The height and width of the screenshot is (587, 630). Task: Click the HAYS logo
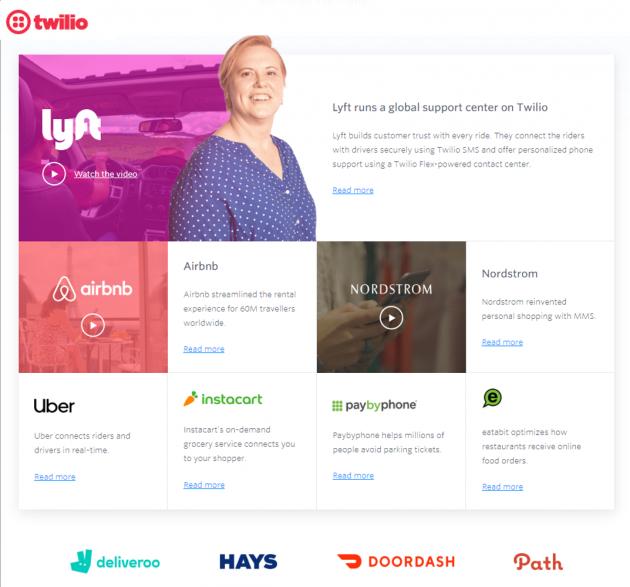[x=248, y=562]
